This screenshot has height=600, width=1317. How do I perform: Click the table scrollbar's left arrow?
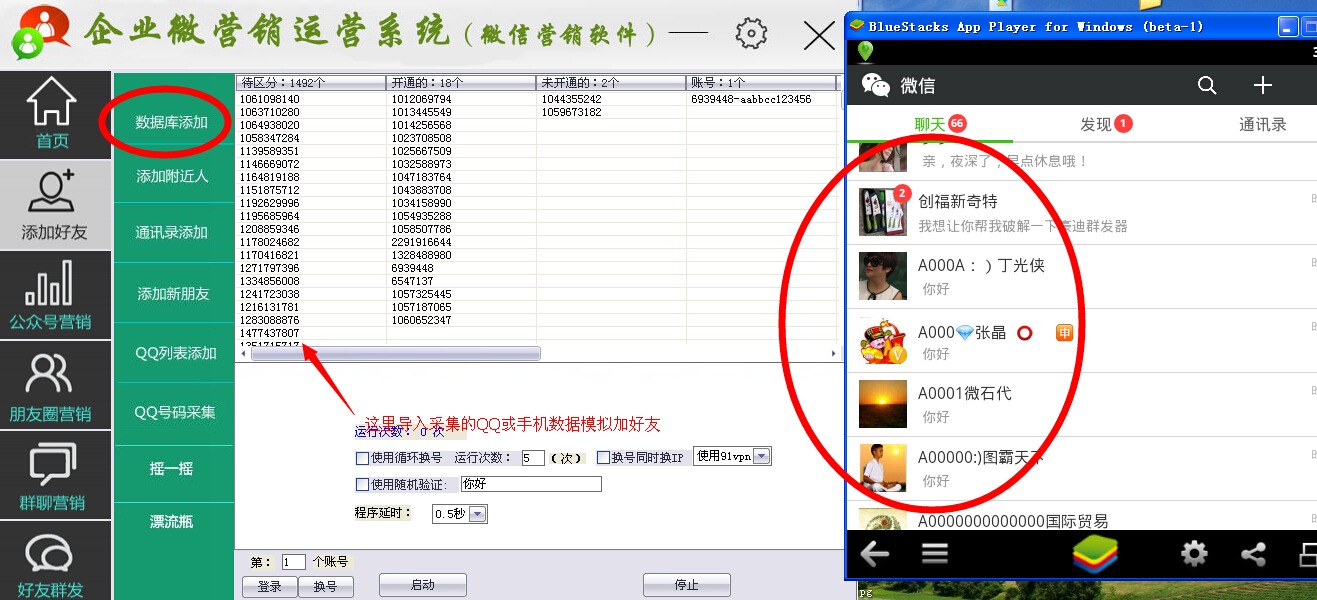coord(243,354)
